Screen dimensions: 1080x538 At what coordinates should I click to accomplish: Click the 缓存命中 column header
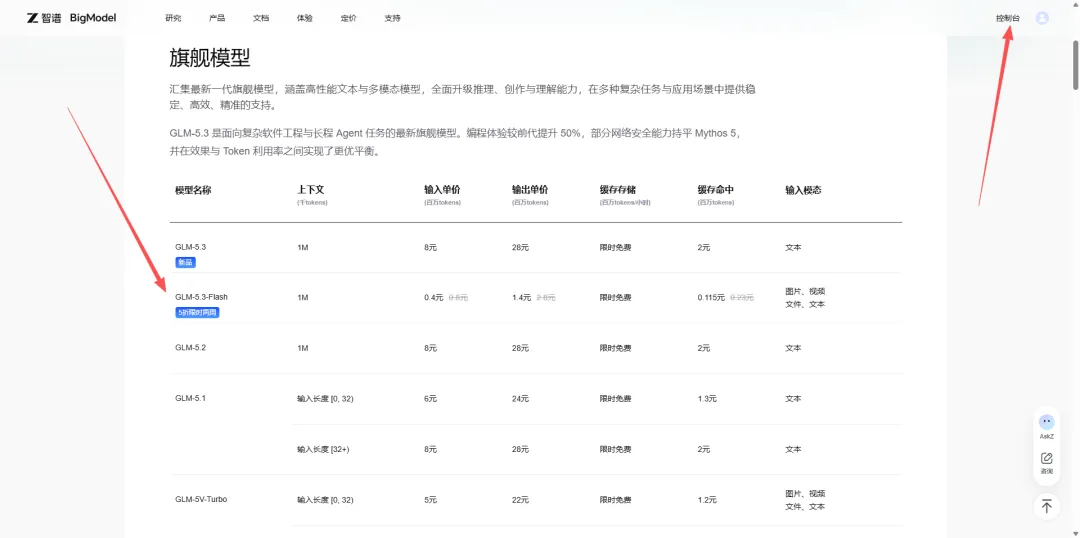716,190
